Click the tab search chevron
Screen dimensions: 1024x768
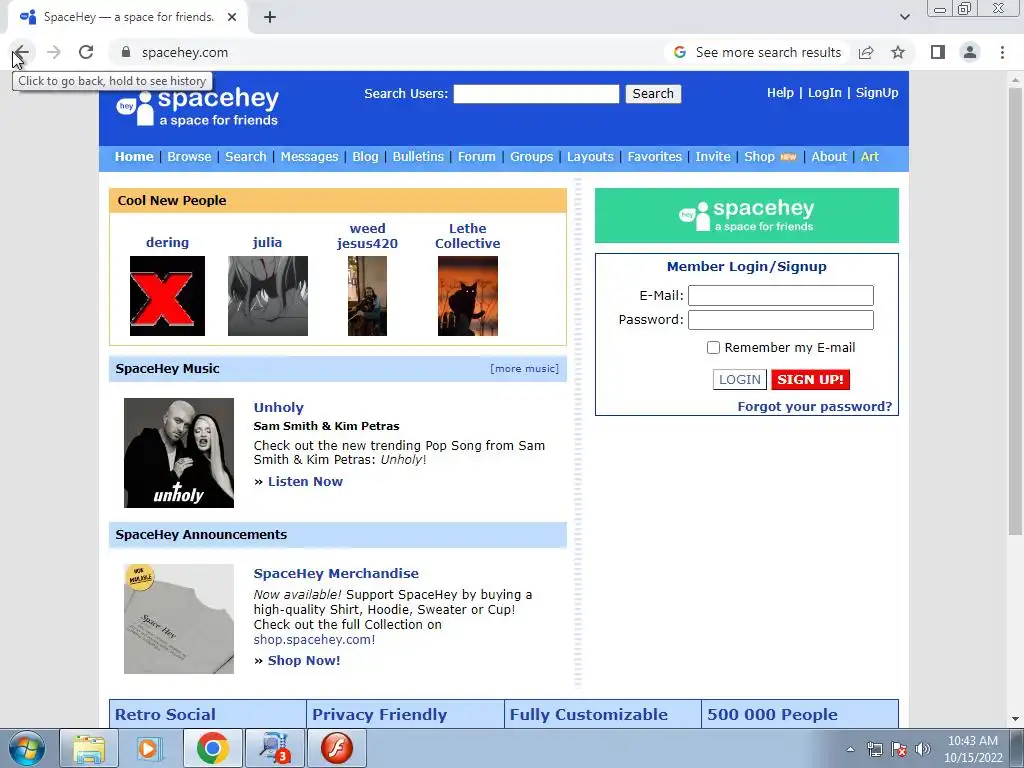pos(904,18)
